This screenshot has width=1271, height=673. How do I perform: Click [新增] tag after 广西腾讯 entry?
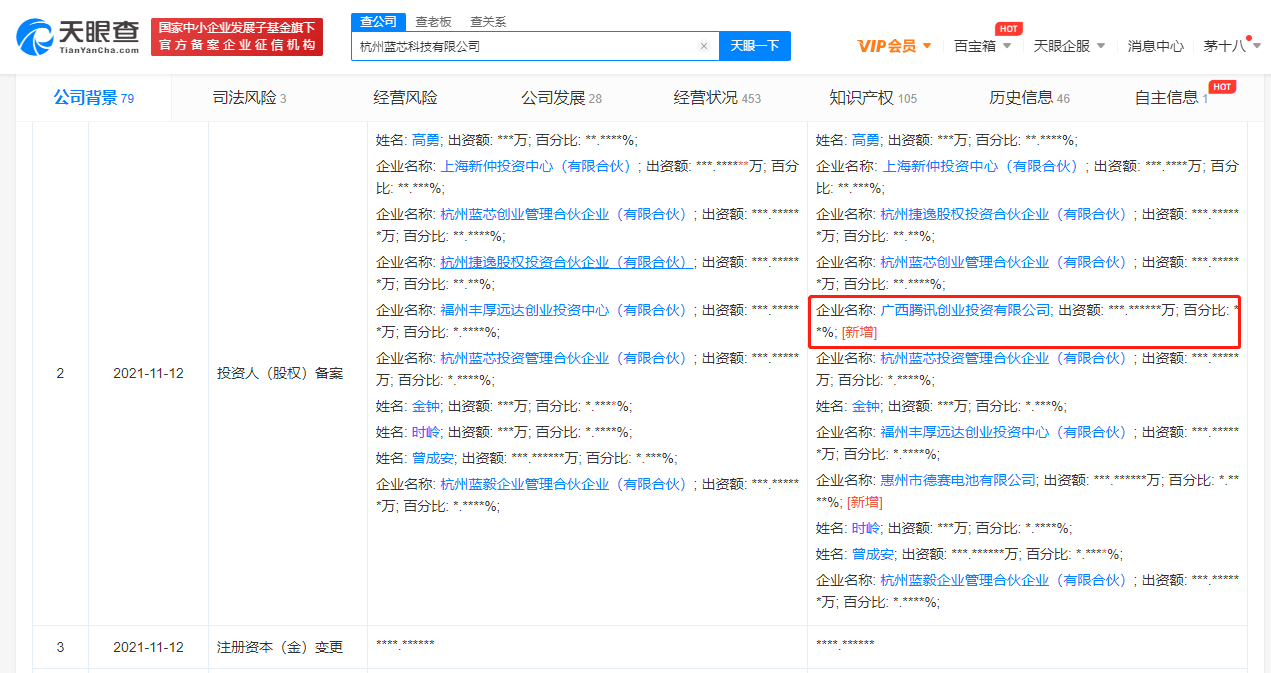pos(859,332)
